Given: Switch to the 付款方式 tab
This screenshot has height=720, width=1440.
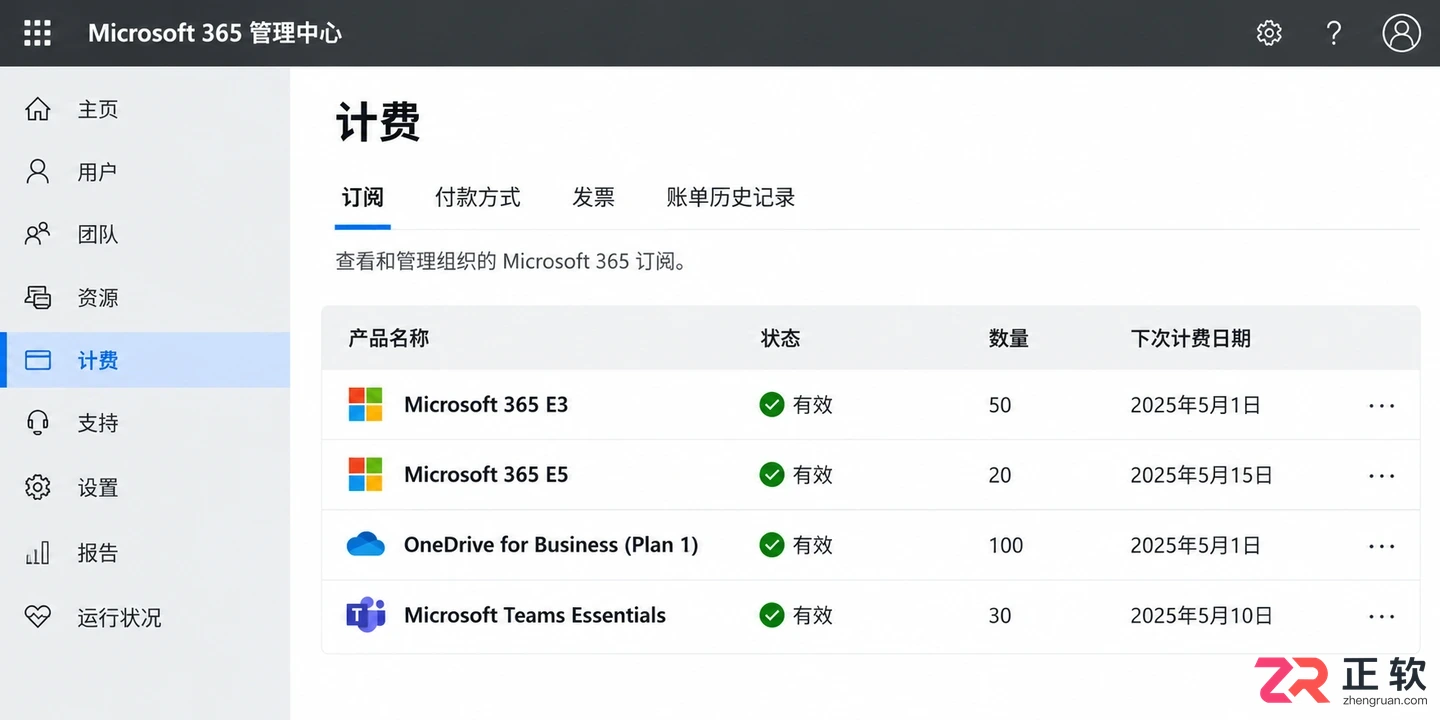Looking at the screenshot, I should pos(478,197).
